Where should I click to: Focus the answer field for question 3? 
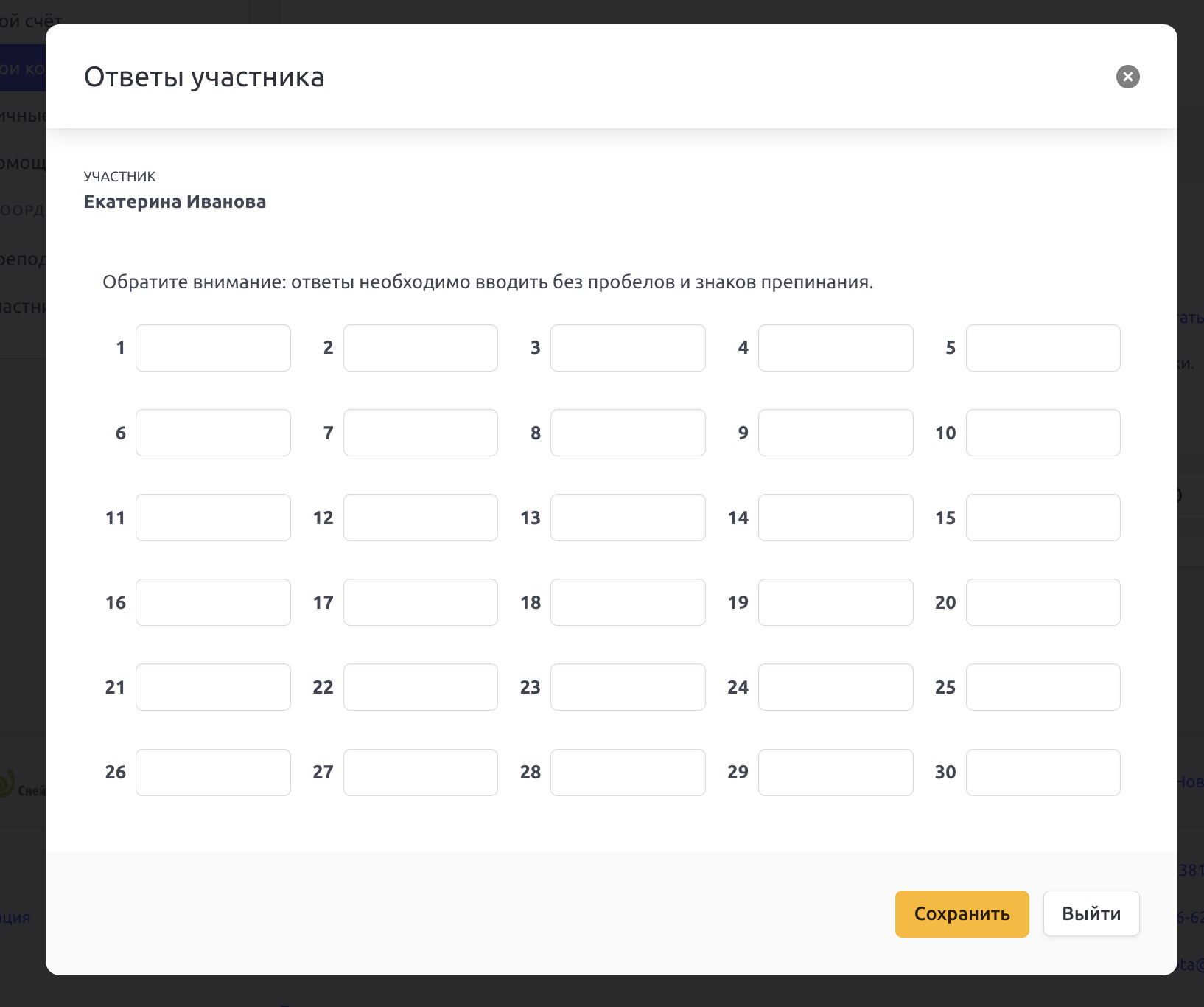click(628, 348)
